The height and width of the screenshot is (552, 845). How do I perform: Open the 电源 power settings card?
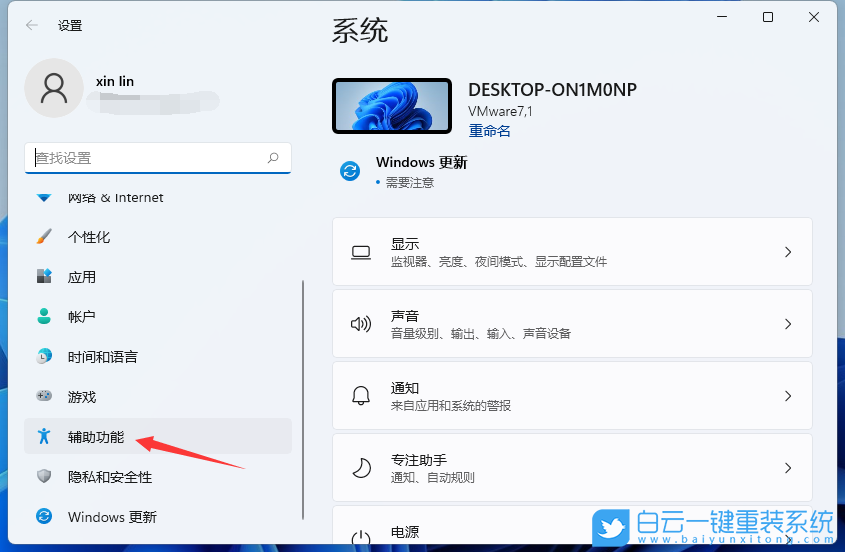(572, 526)
